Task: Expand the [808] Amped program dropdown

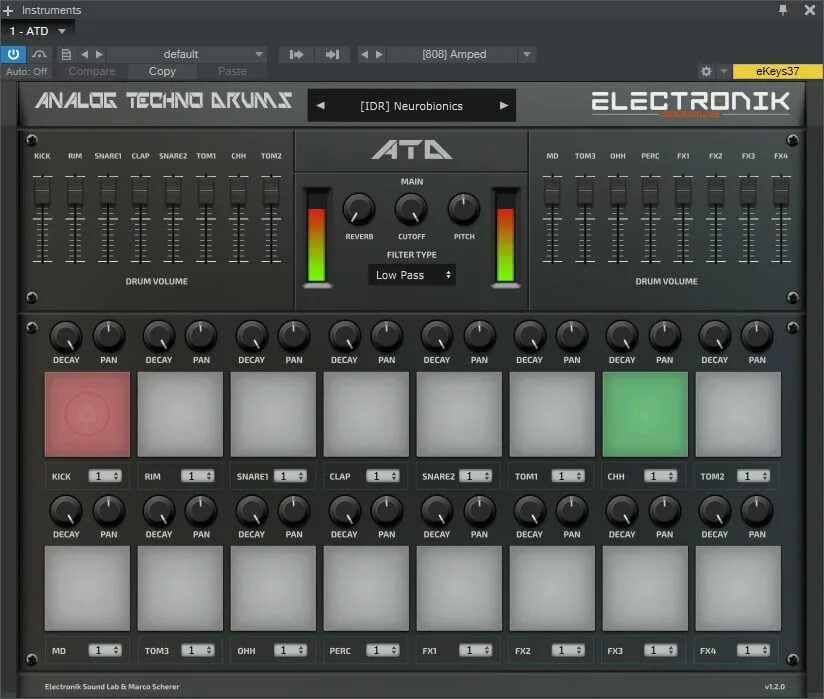Action: point(527,54)
